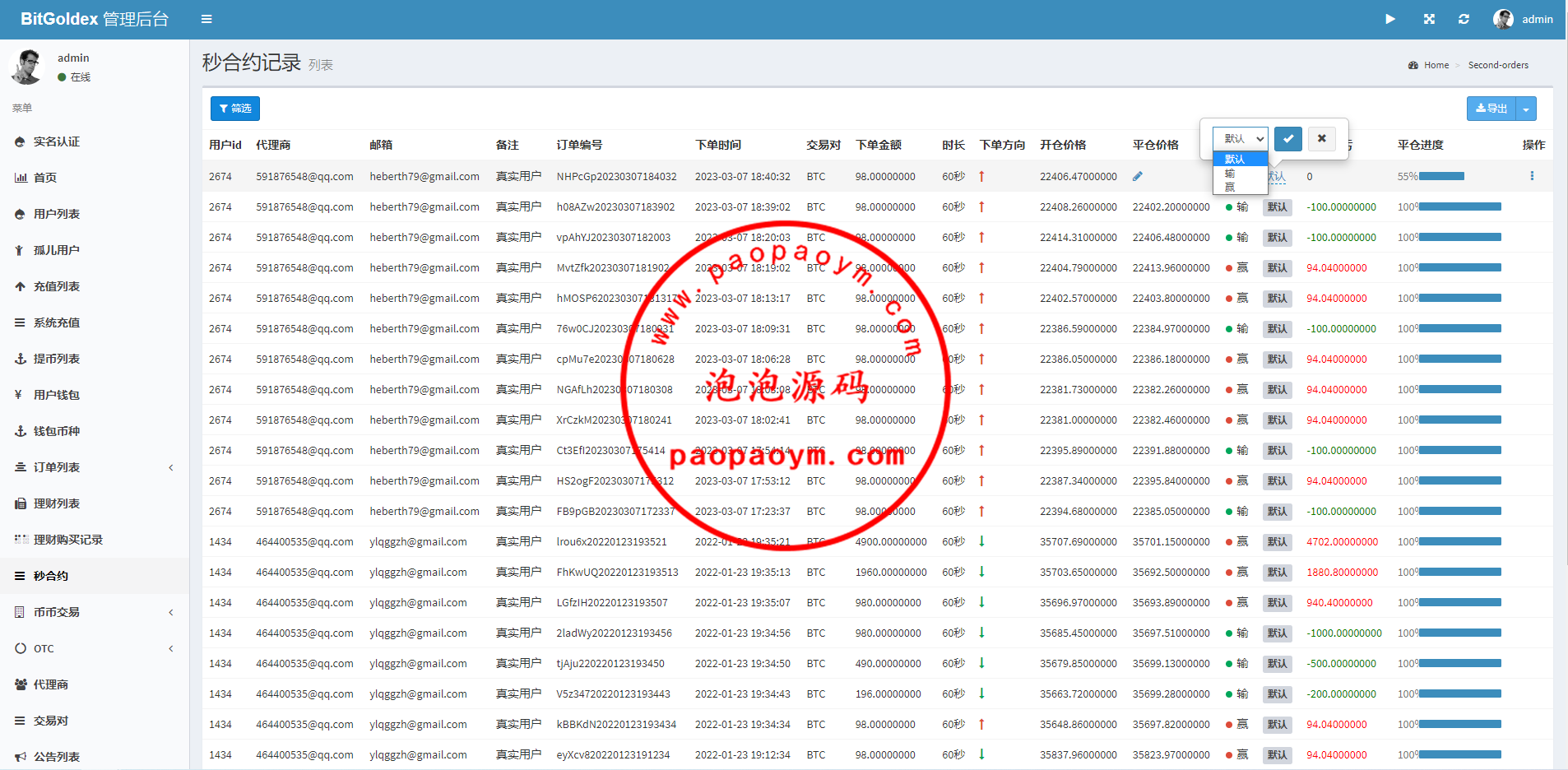Click the admin avatar in top right
Screen dimensions: 1568x770
pos(1503,19)
